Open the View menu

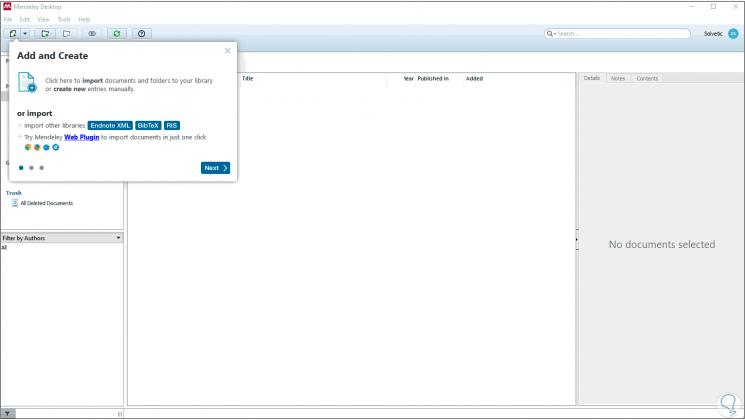(x=43, y=19)
